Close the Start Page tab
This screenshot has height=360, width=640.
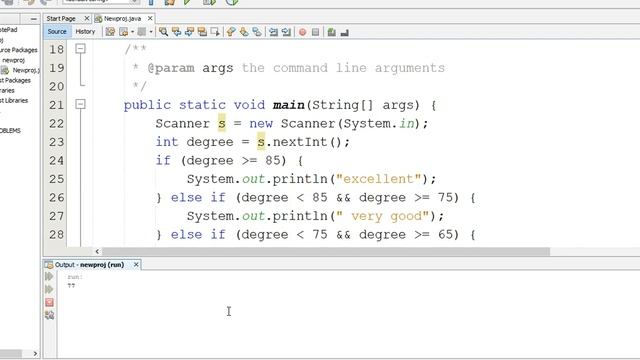pos(87,18)
